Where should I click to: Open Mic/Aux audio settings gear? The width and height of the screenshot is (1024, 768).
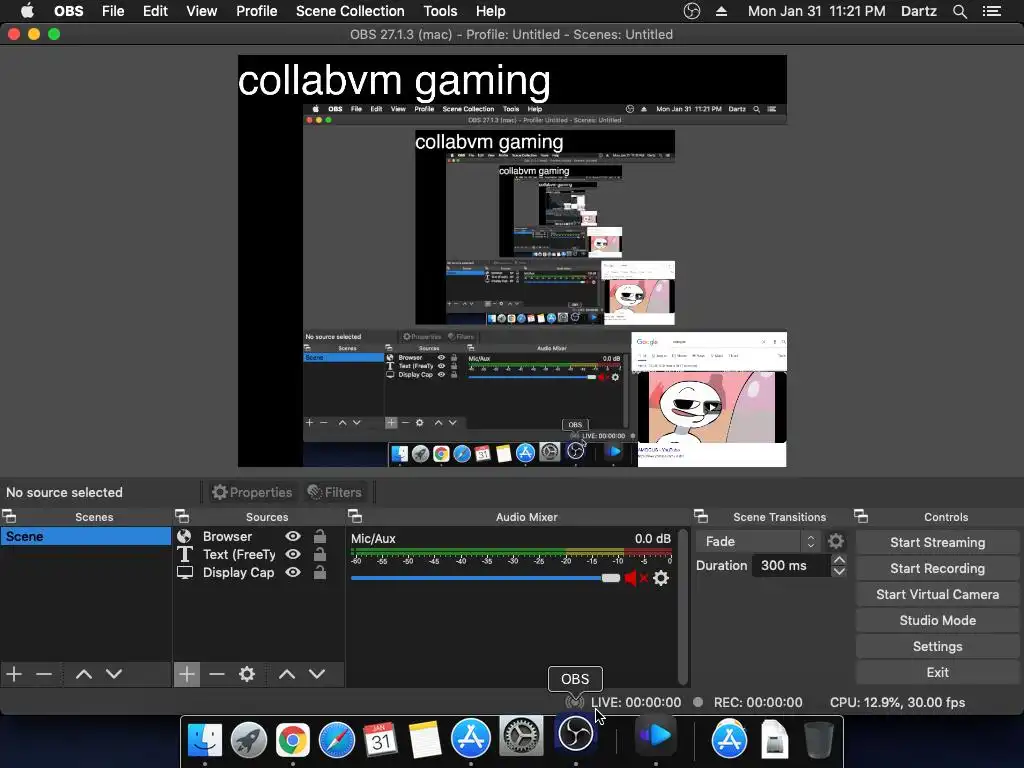click(x=661, y=578)
